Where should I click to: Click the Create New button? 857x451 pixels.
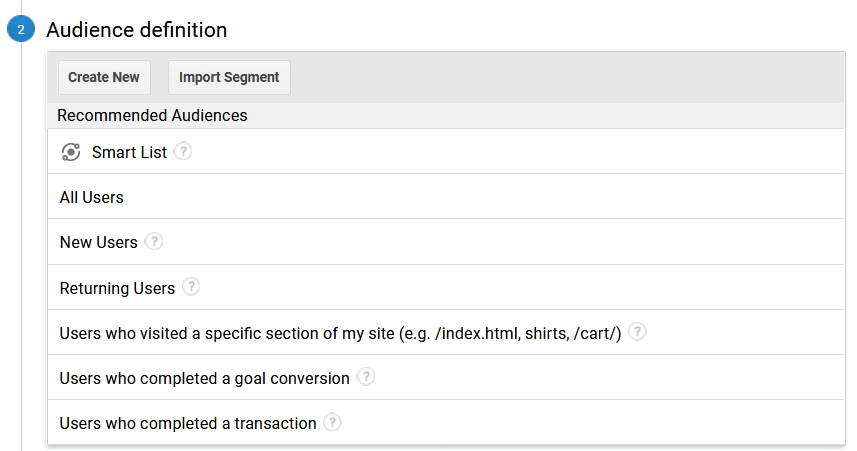pos(104,77)
